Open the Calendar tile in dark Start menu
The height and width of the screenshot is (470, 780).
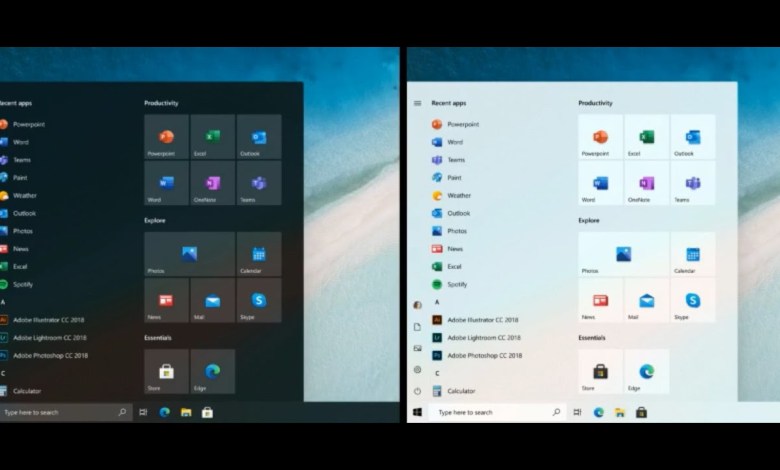259,254
